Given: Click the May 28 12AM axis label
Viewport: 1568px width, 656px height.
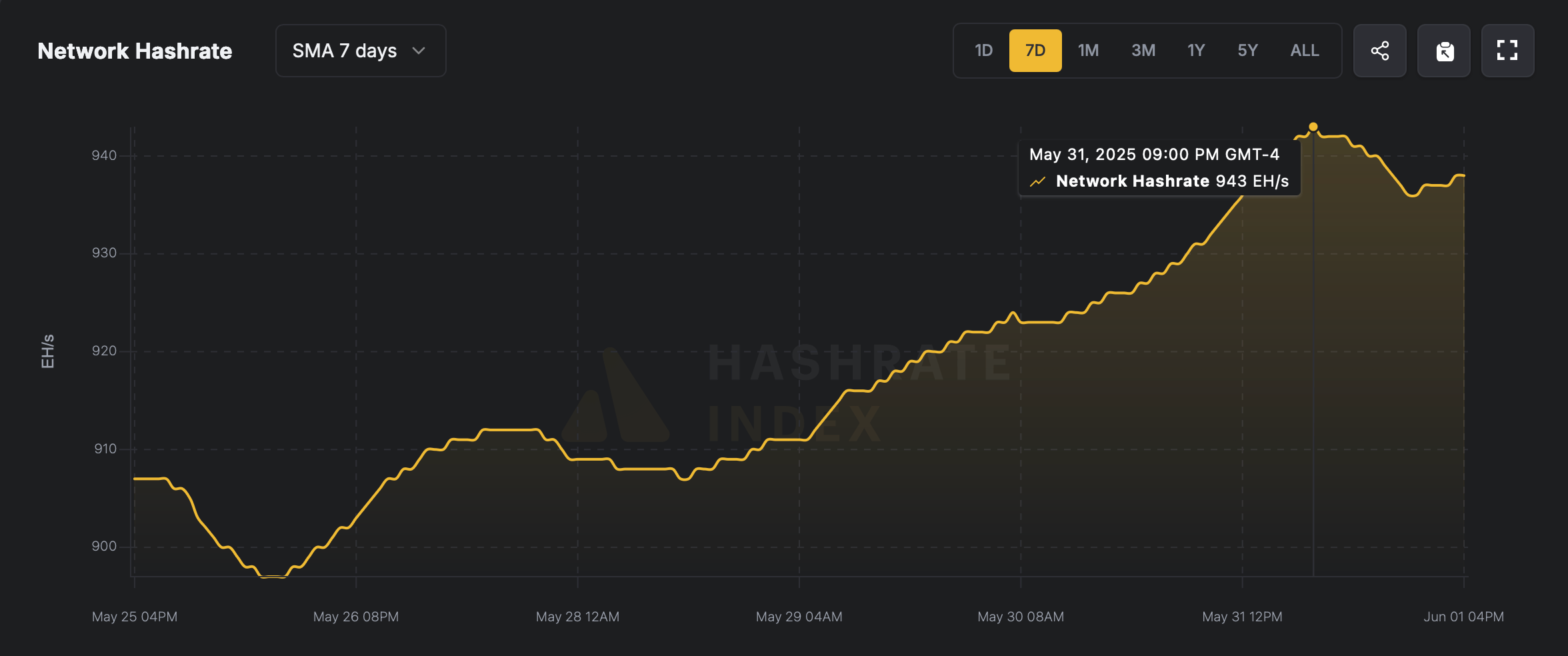Looking at the screenshot, I should click(x=577, y=617).
